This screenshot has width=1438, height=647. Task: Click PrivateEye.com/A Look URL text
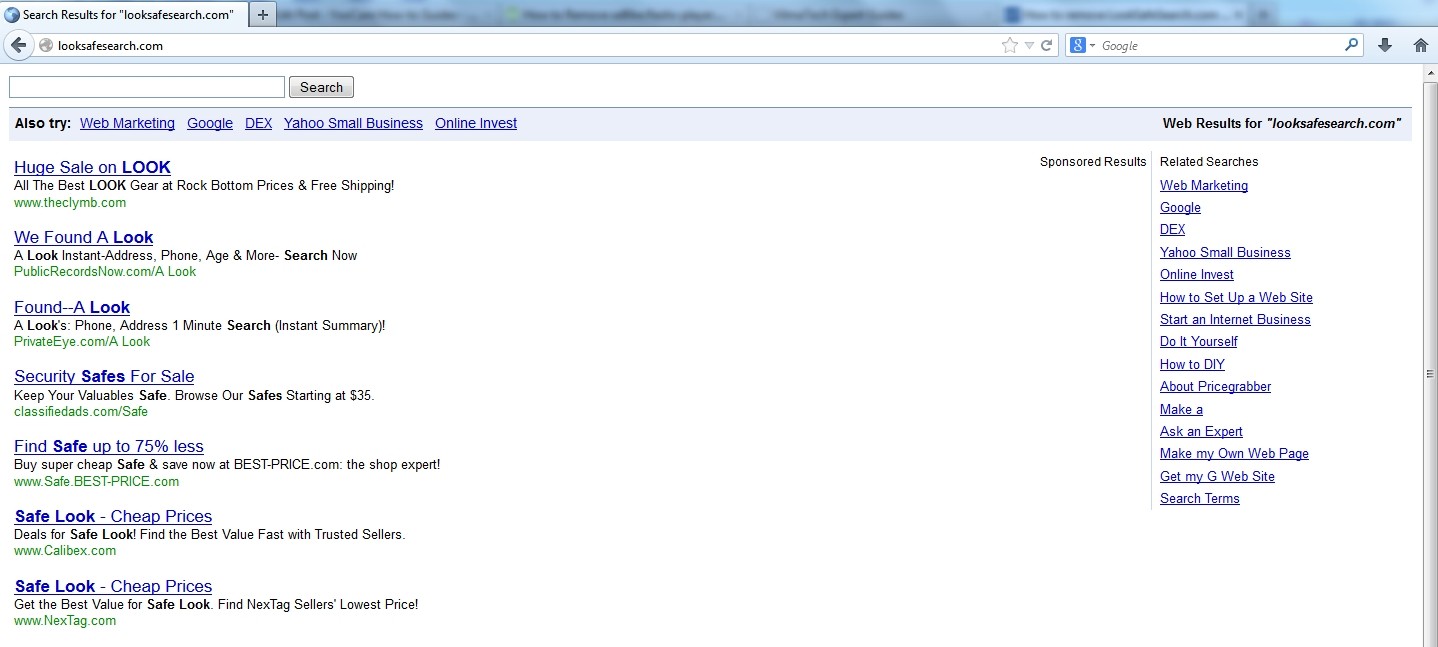[x=82, y=341]
